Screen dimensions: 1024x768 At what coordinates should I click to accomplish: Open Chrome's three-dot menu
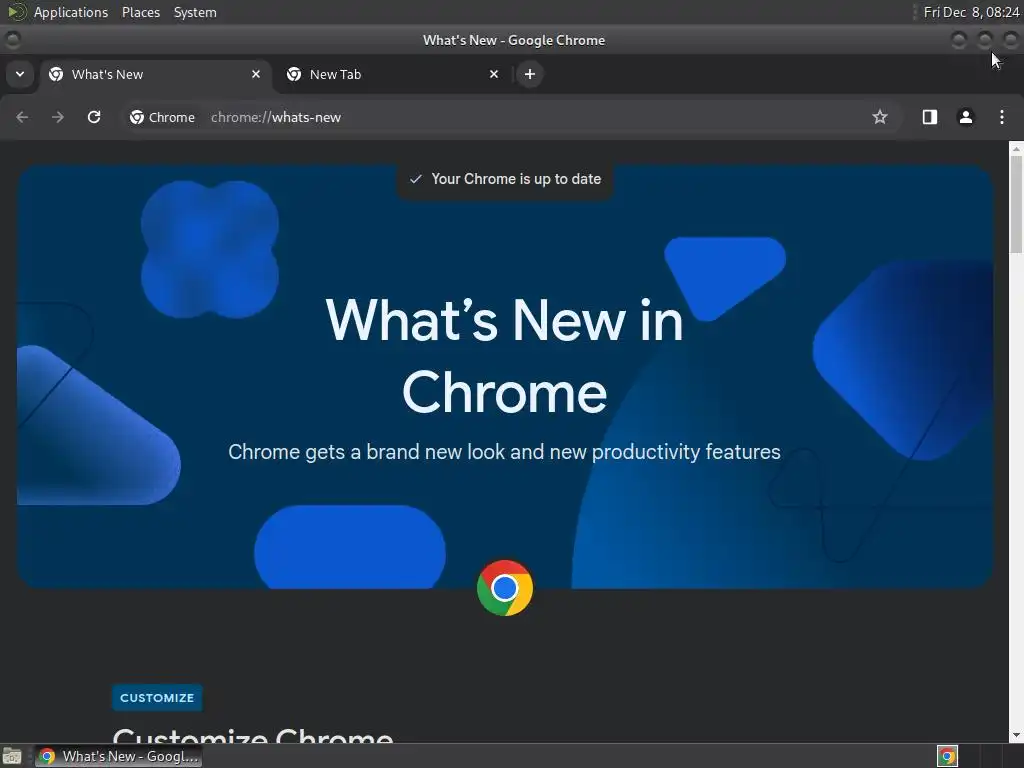pos(1001,117)
